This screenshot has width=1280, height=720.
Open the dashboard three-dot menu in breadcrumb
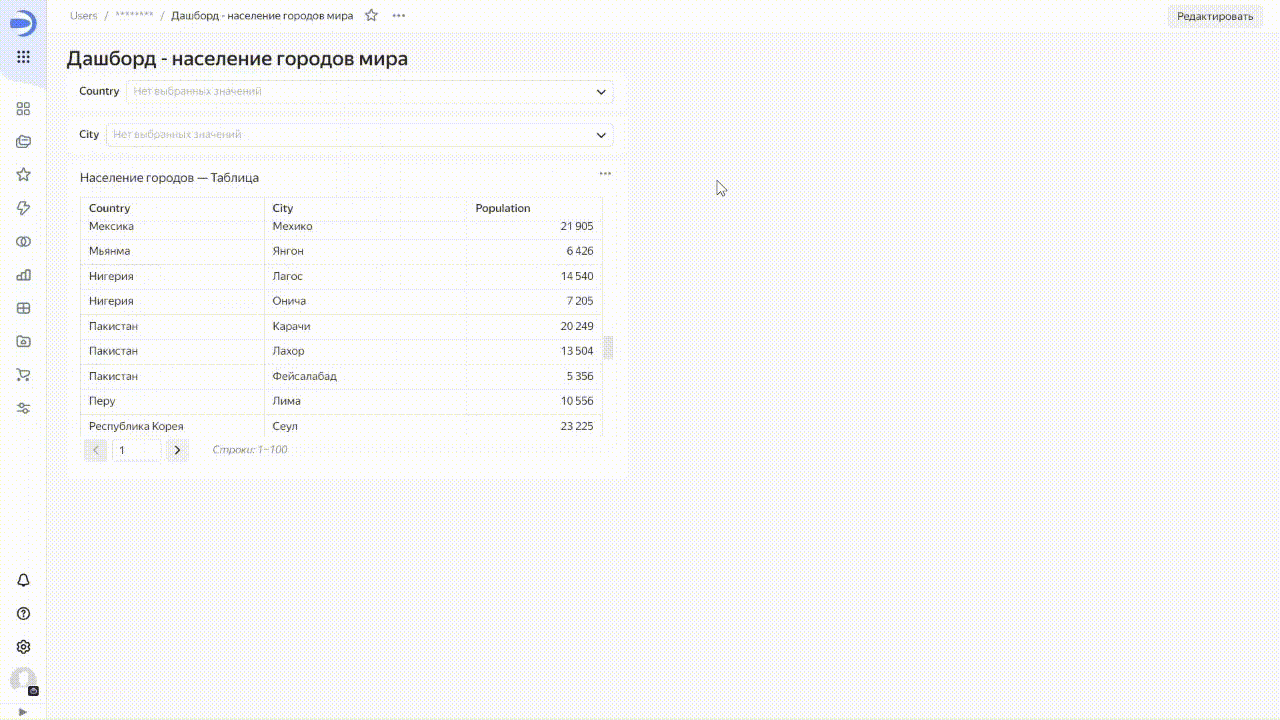[x=399, y=16]
